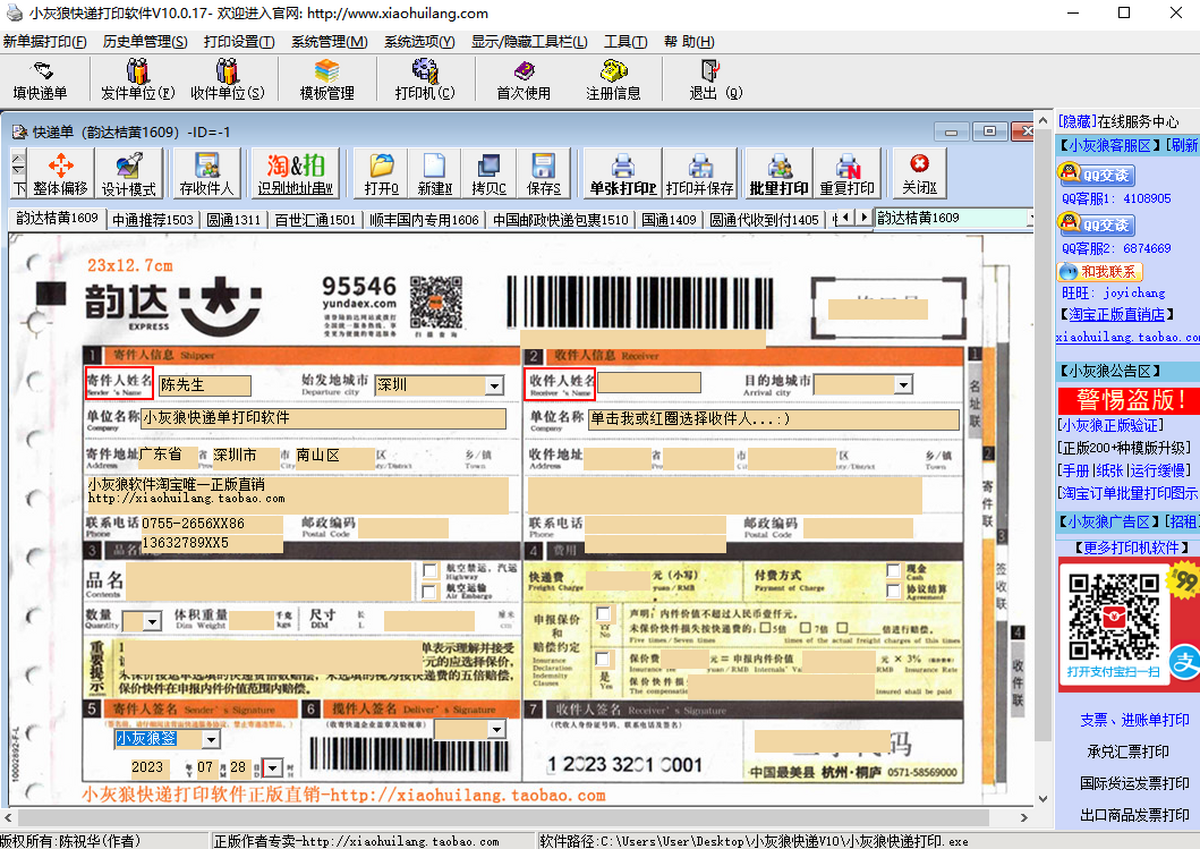The image size is (1200, 849).
Task: Switch to 设计模式 design mode
Action: 129,175
